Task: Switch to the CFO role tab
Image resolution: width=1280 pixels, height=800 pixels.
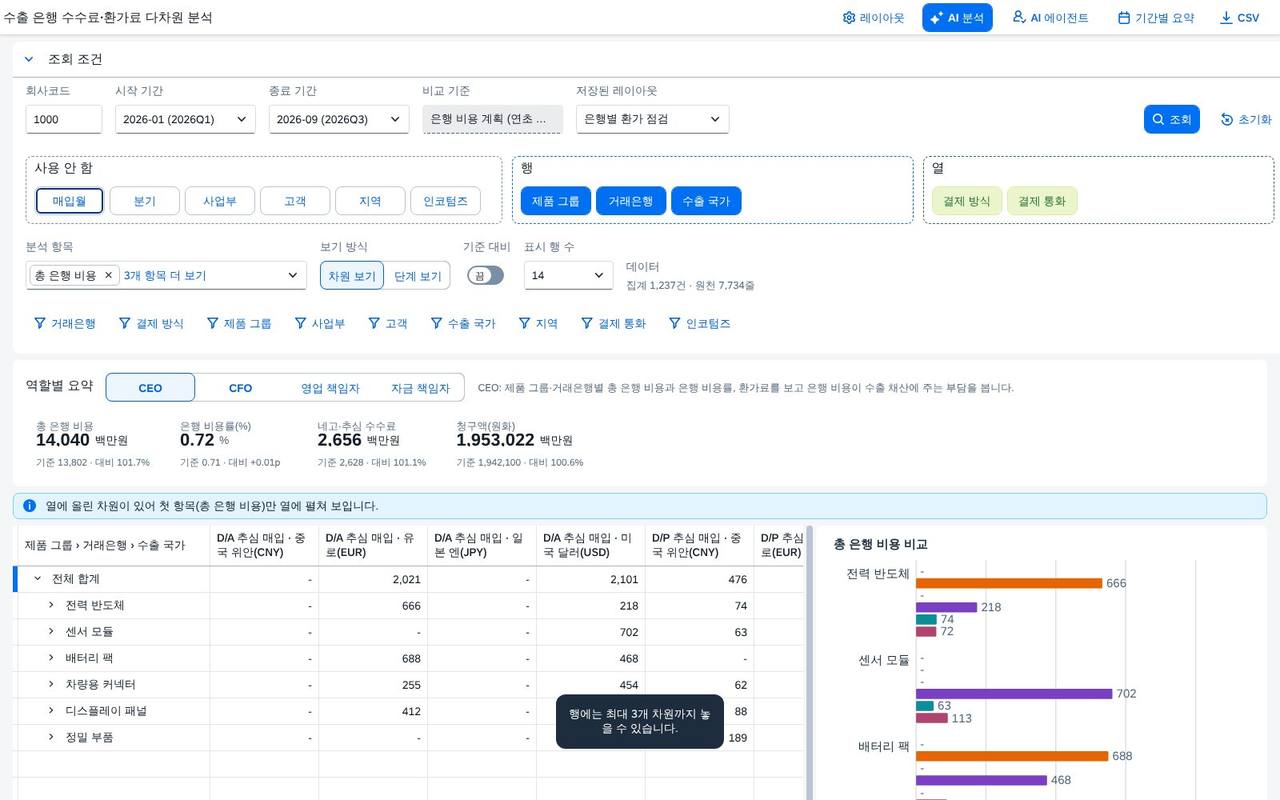Action: [240, 388]
